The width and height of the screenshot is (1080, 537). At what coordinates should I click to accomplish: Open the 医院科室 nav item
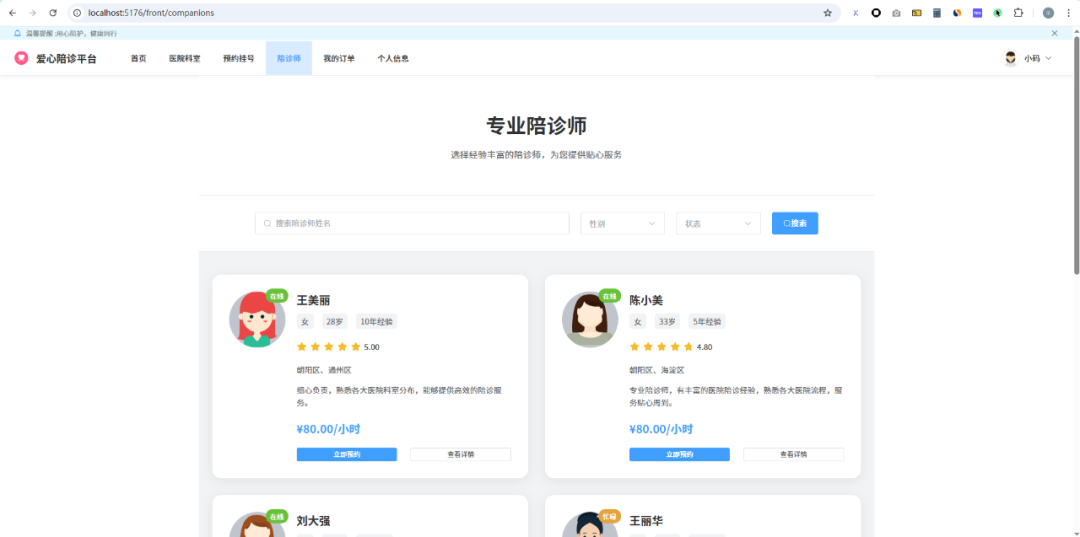click(185, 59)
